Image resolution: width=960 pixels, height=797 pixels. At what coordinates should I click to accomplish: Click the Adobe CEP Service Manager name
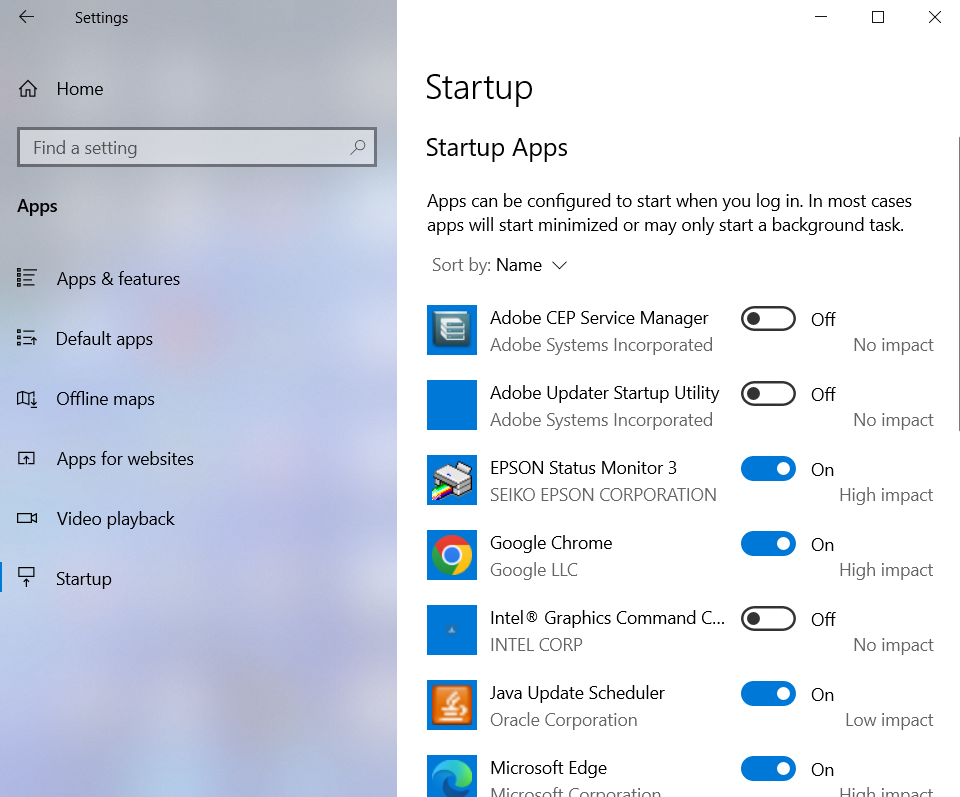click(599, 318)
